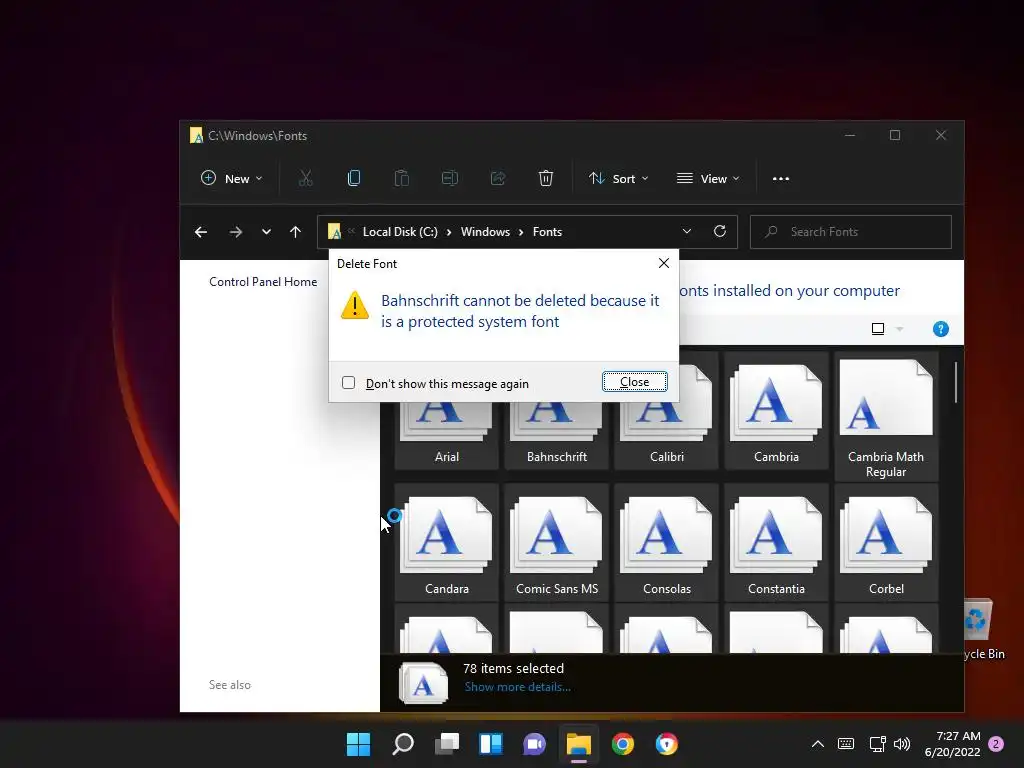Screen dimensions: 1024x768
Task: Click the Delete trash can icon
Action: click(546, 178)
